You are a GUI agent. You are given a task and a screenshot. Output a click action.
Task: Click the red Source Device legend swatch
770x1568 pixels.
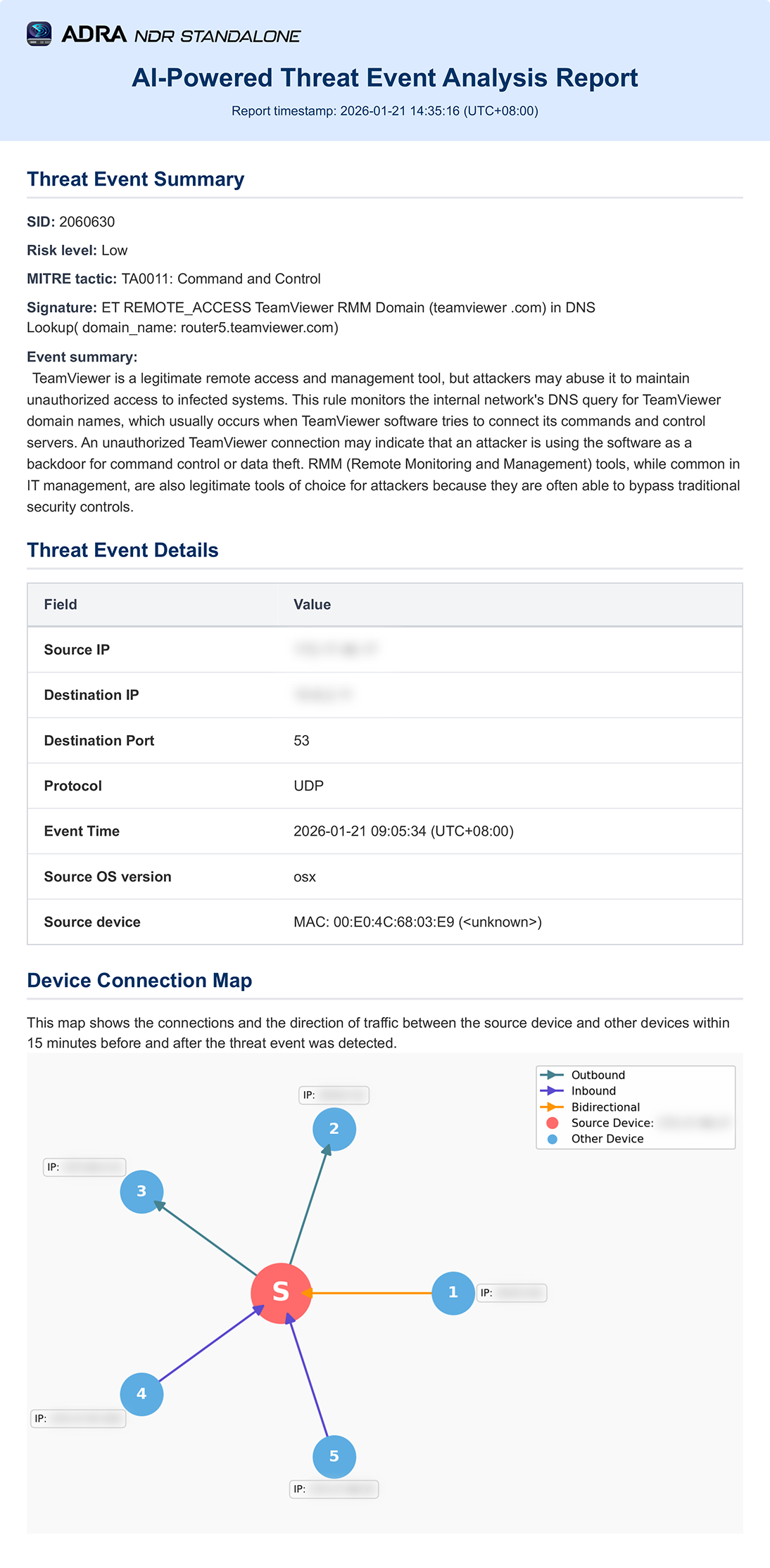(553, 1123)
